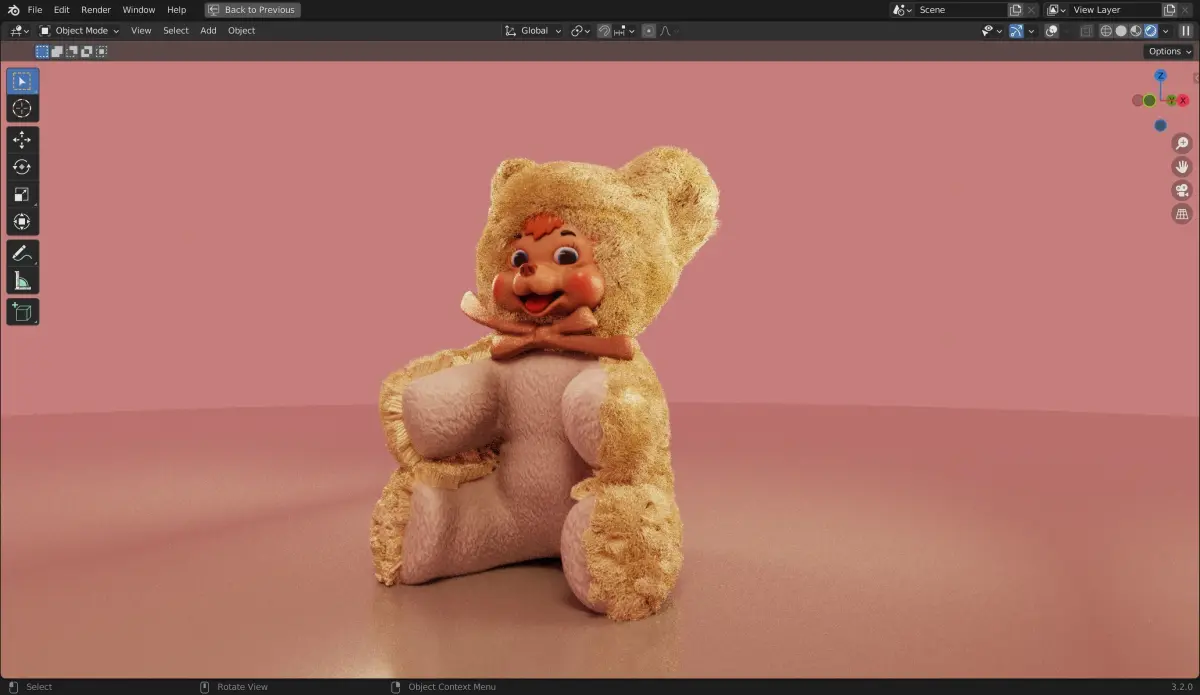The image size is (1200, 695).
Task: Open the Window menu
Action: coord(139,10)
